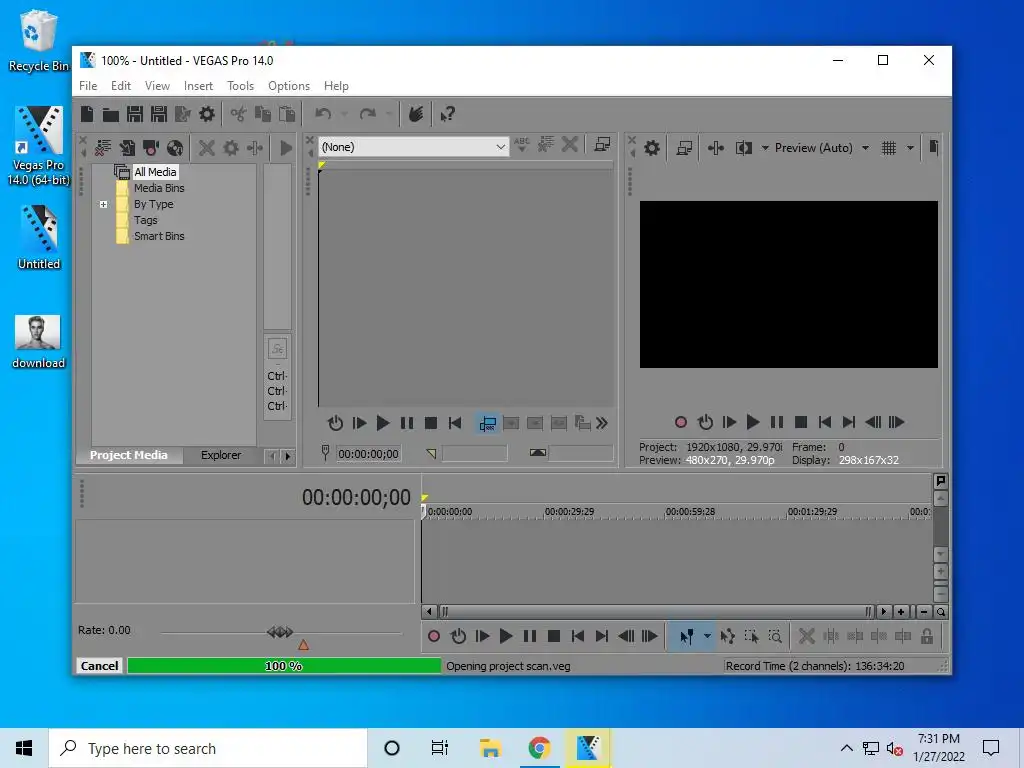
Task: Select the Envelope edit tool
Action: tap(728, 636)
